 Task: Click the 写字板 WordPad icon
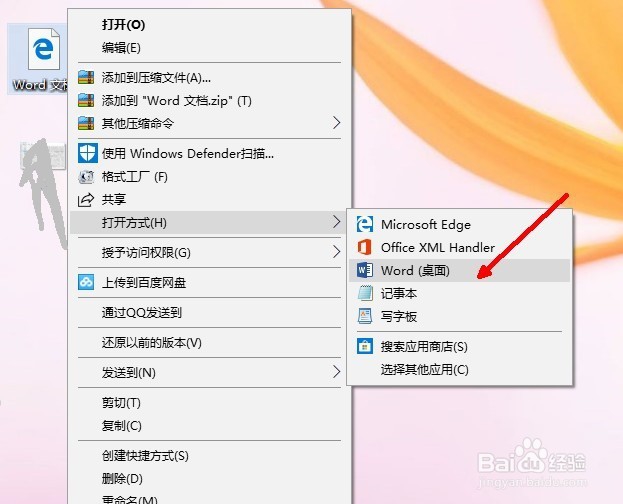point(365,316)
